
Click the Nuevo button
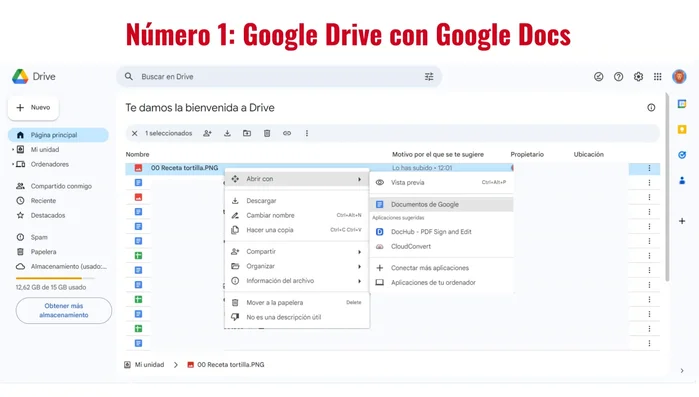point(33,107)
